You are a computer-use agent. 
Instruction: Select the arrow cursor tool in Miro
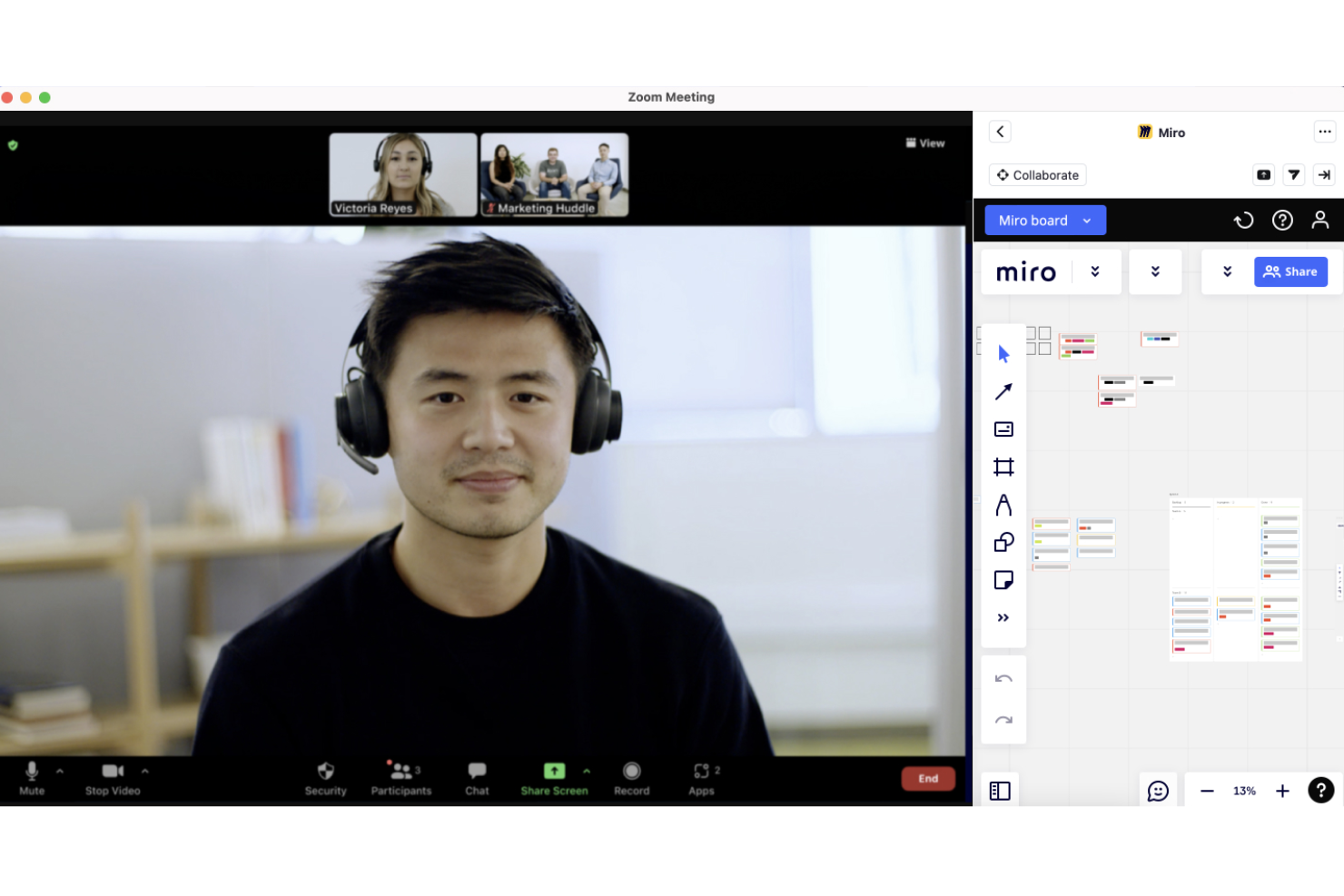click(x=1003, y=354)
